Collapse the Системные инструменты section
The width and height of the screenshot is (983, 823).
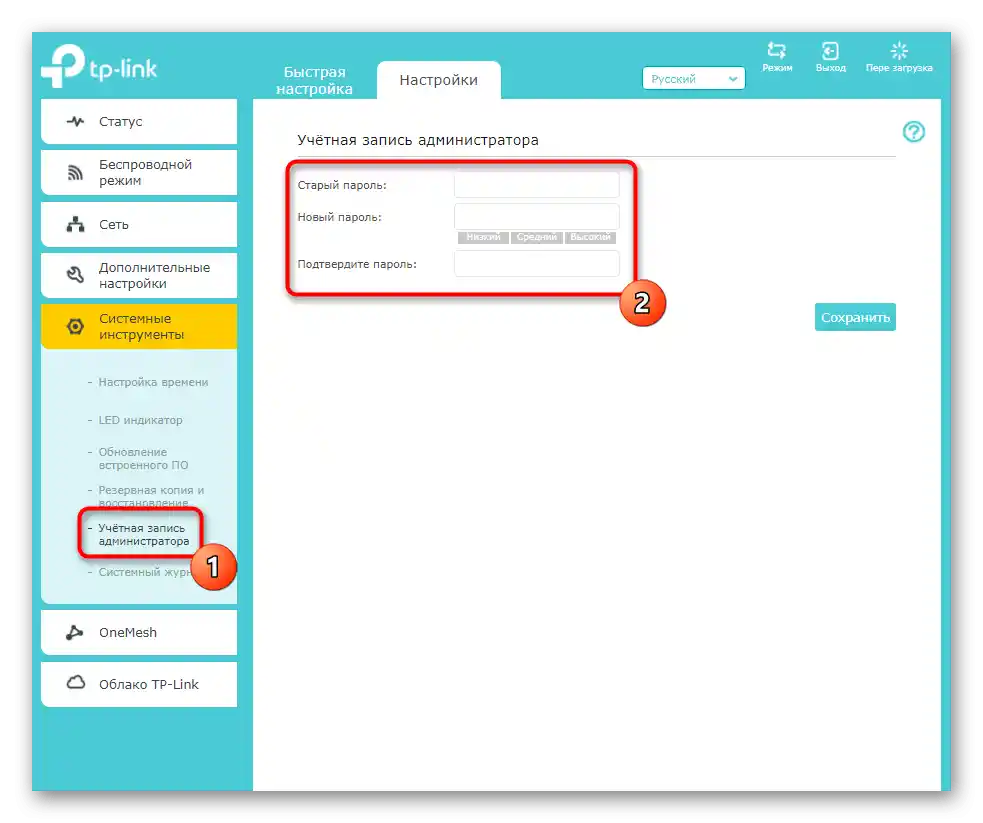coord(139,327)
